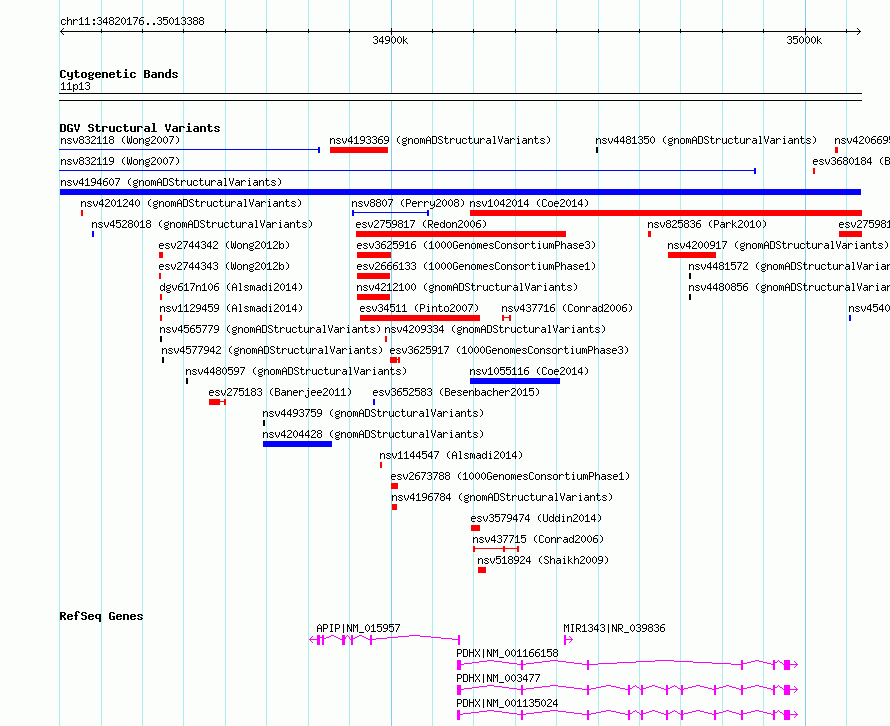Click the nsv4200917 red variant bar
Viewport: 890px width, 726px height.
[x=692, y=255]
